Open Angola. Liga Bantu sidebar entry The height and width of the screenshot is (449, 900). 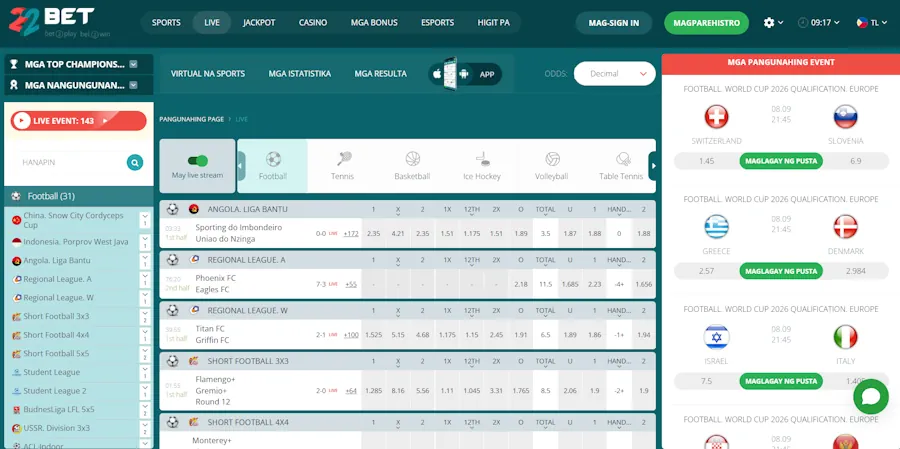[x=57, y=260]
